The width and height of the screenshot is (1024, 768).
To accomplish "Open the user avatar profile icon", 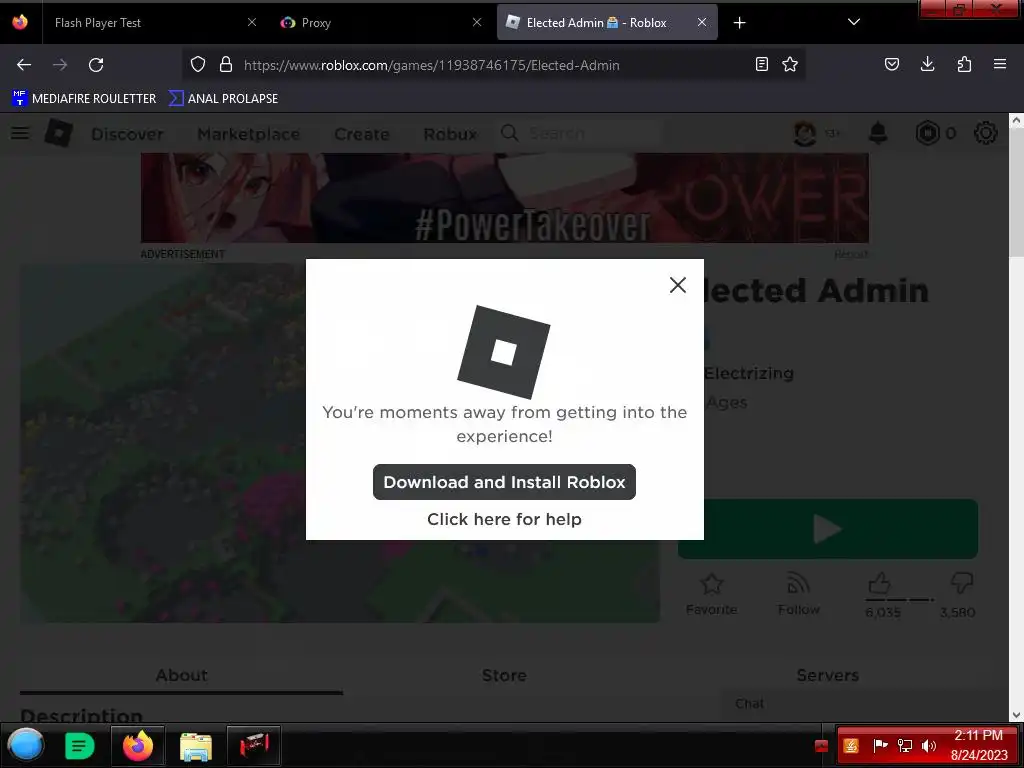I will [805, 133].
